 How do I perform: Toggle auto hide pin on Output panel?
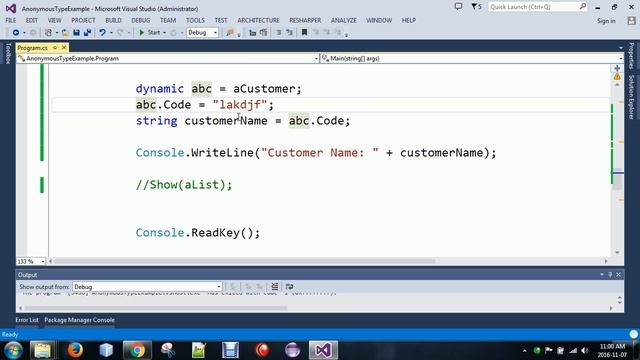pyautogui.click(x=610, y=275)
